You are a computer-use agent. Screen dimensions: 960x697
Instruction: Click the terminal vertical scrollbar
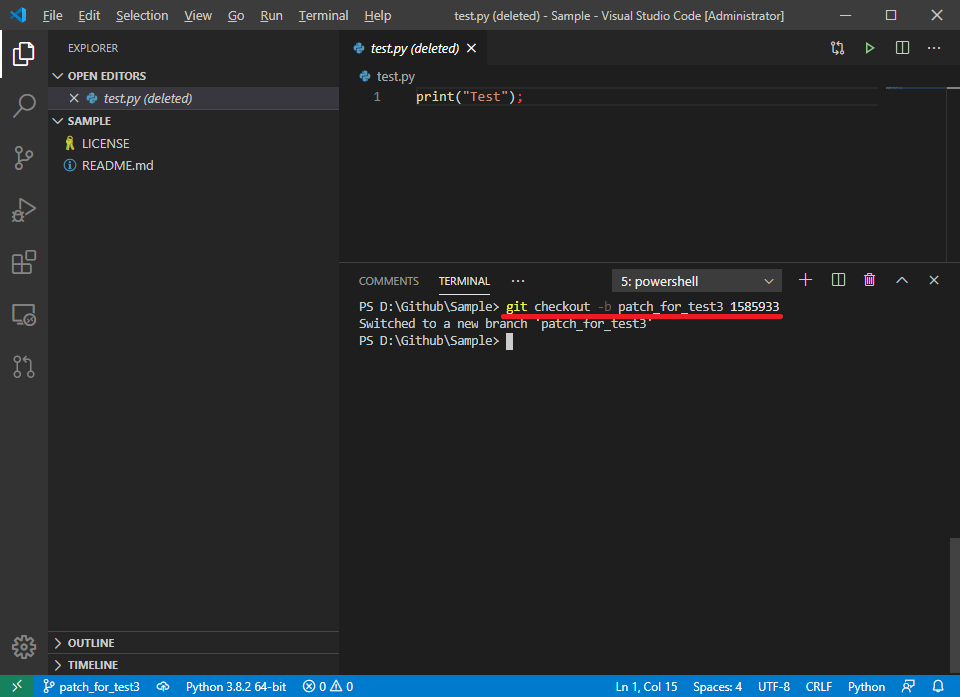954,605
